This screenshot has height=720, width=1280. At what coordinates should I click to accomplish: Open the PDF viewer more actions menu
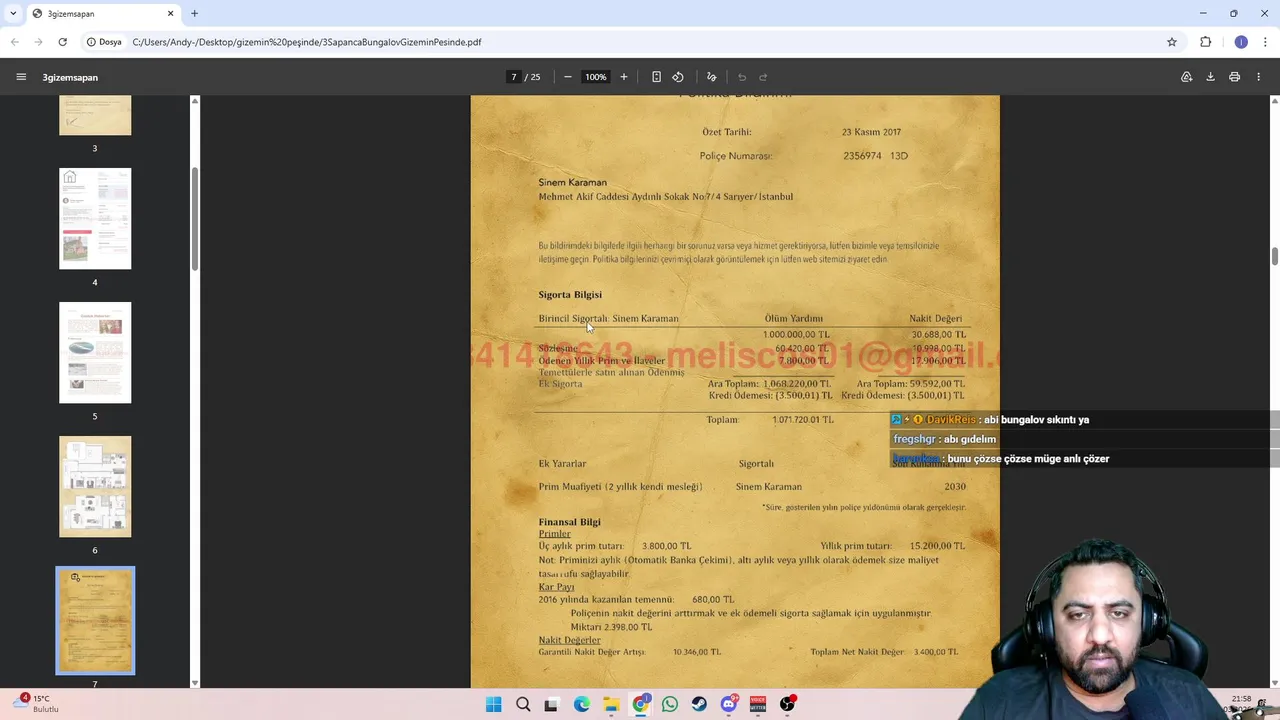pos(1259,77)
